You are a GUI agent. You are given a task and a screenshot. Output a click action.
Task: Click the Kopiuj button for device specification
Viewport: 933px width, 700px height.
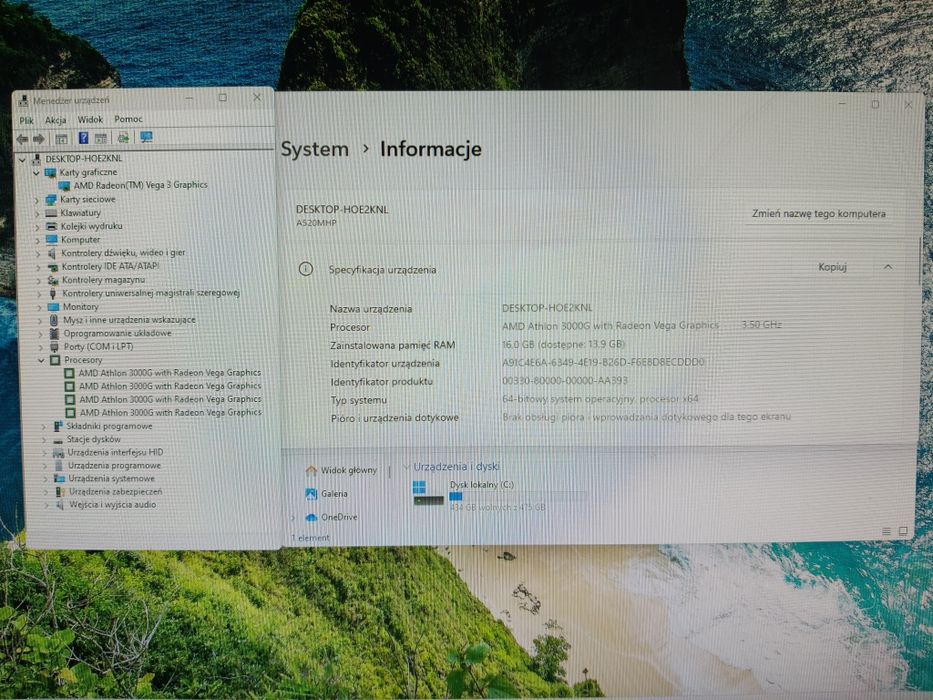[832, 267]
